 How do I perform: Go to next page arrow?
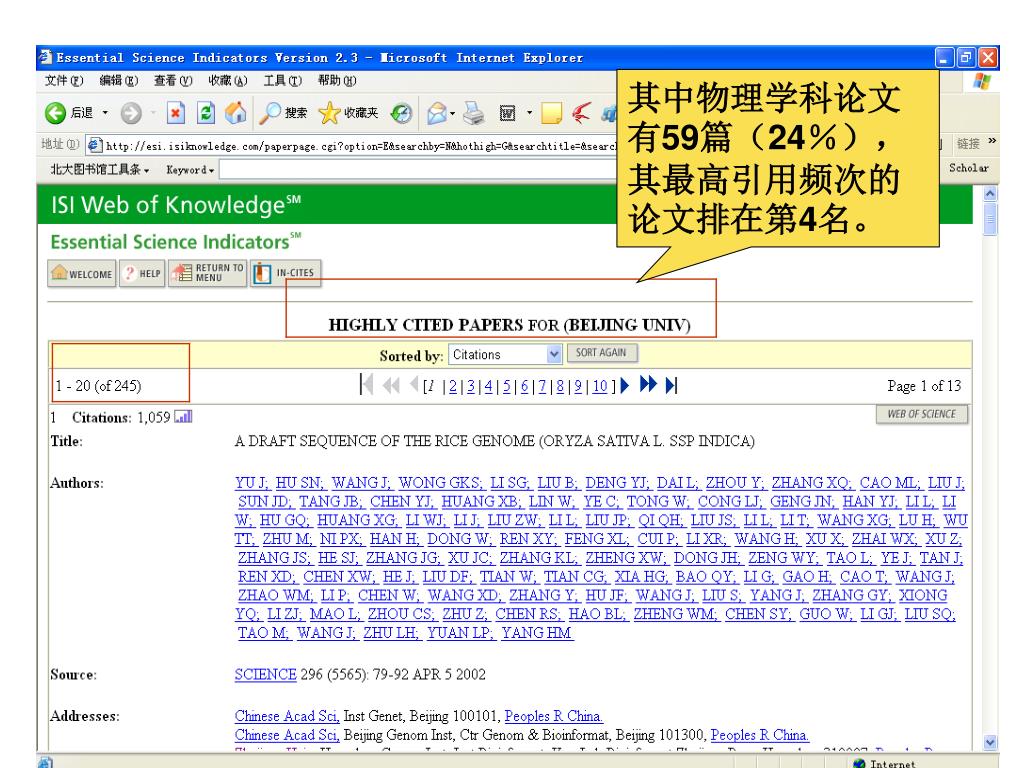click(624, 385)
